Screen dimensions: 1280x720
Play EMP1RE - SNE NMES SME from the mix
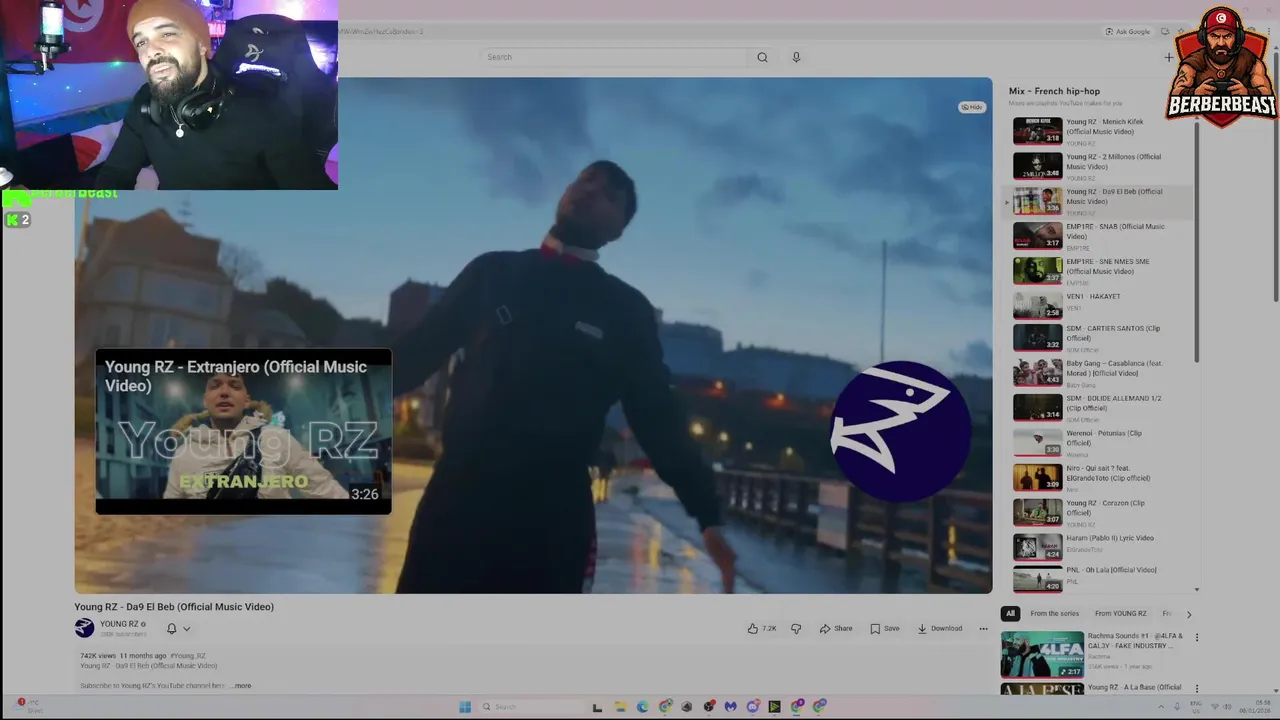point(1100,271)
